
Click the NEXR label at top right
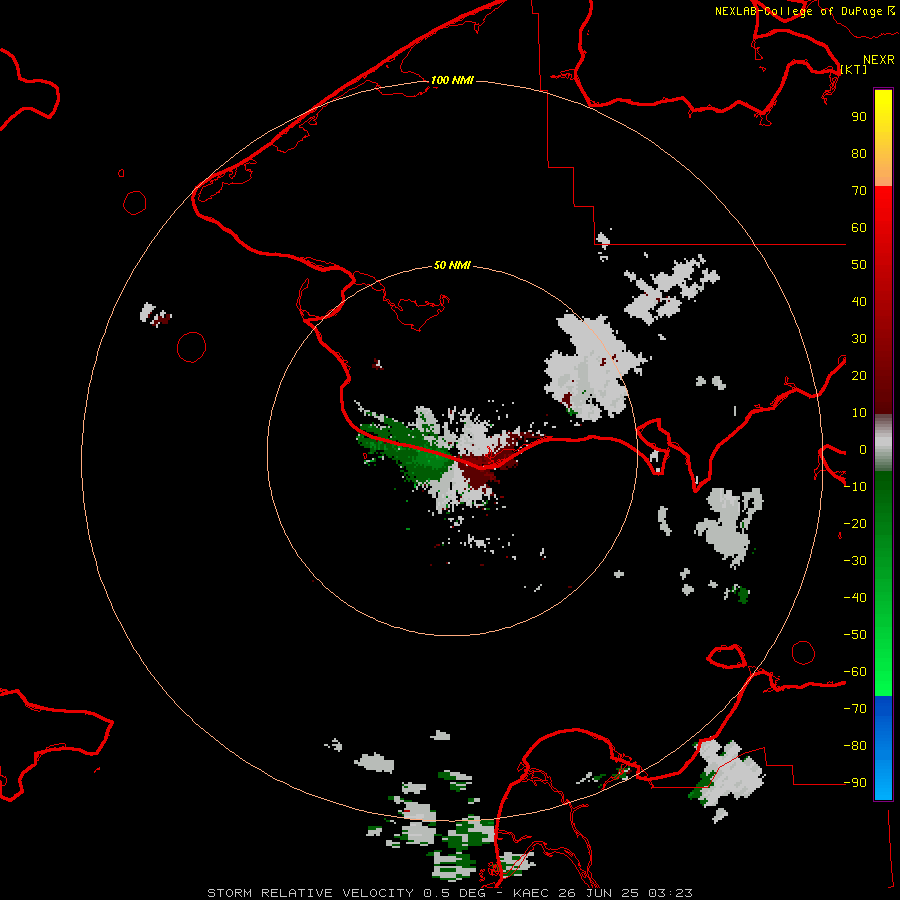tap(878, 60)
